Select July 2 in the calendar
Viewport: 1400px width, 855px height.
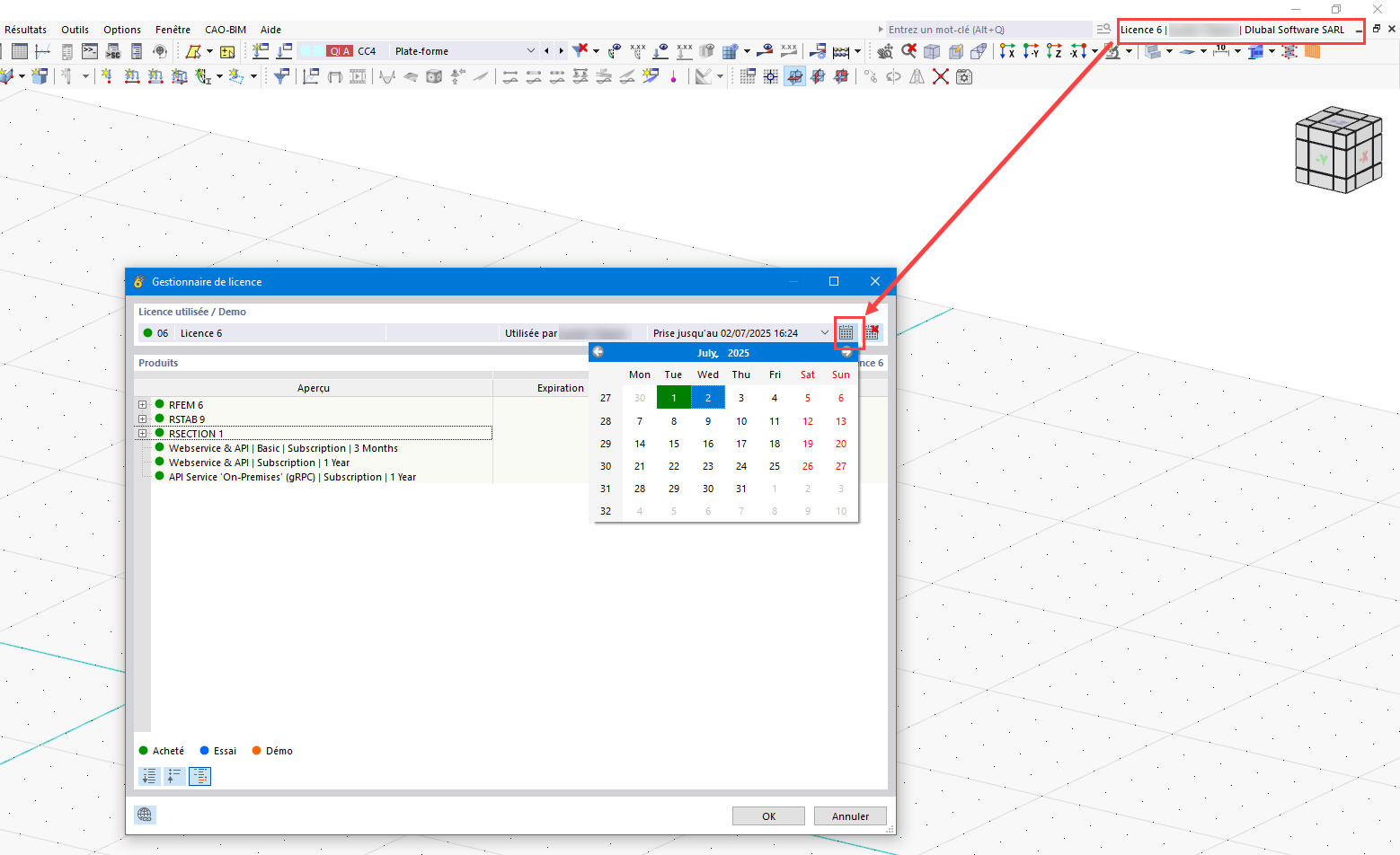coord(708,397)
